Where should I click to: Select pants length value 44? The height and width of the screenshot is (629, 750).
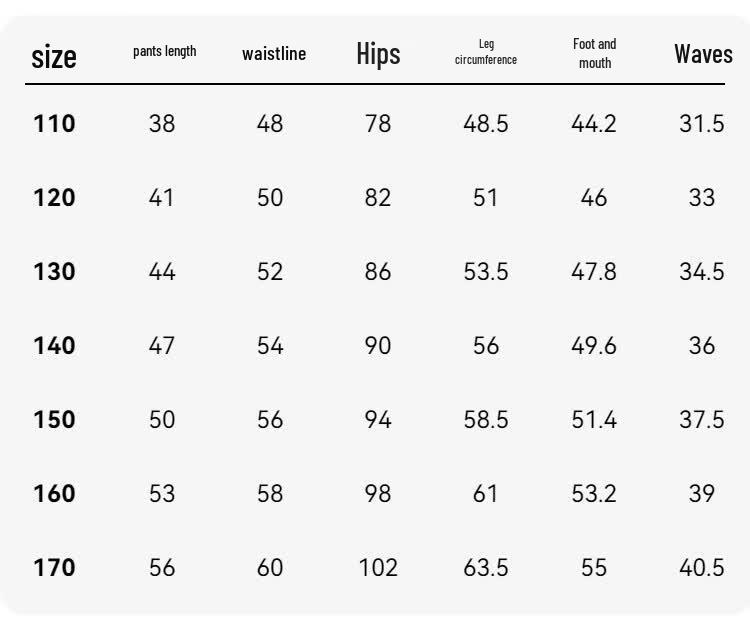pyautogui.click(x=162, y=272)
